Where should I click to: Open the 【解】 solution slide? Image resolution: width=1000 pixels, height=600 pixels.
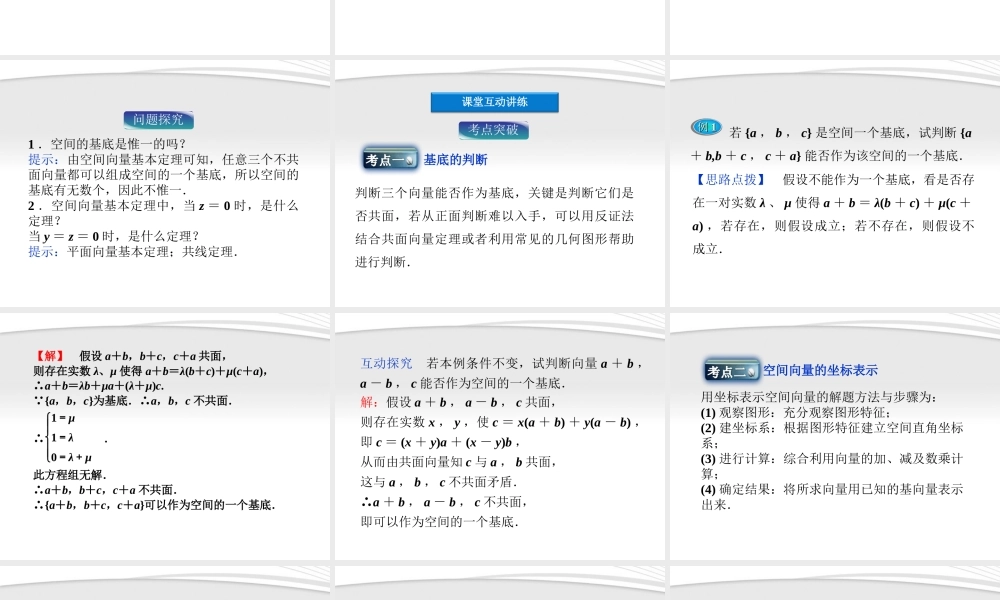(165, 436)
